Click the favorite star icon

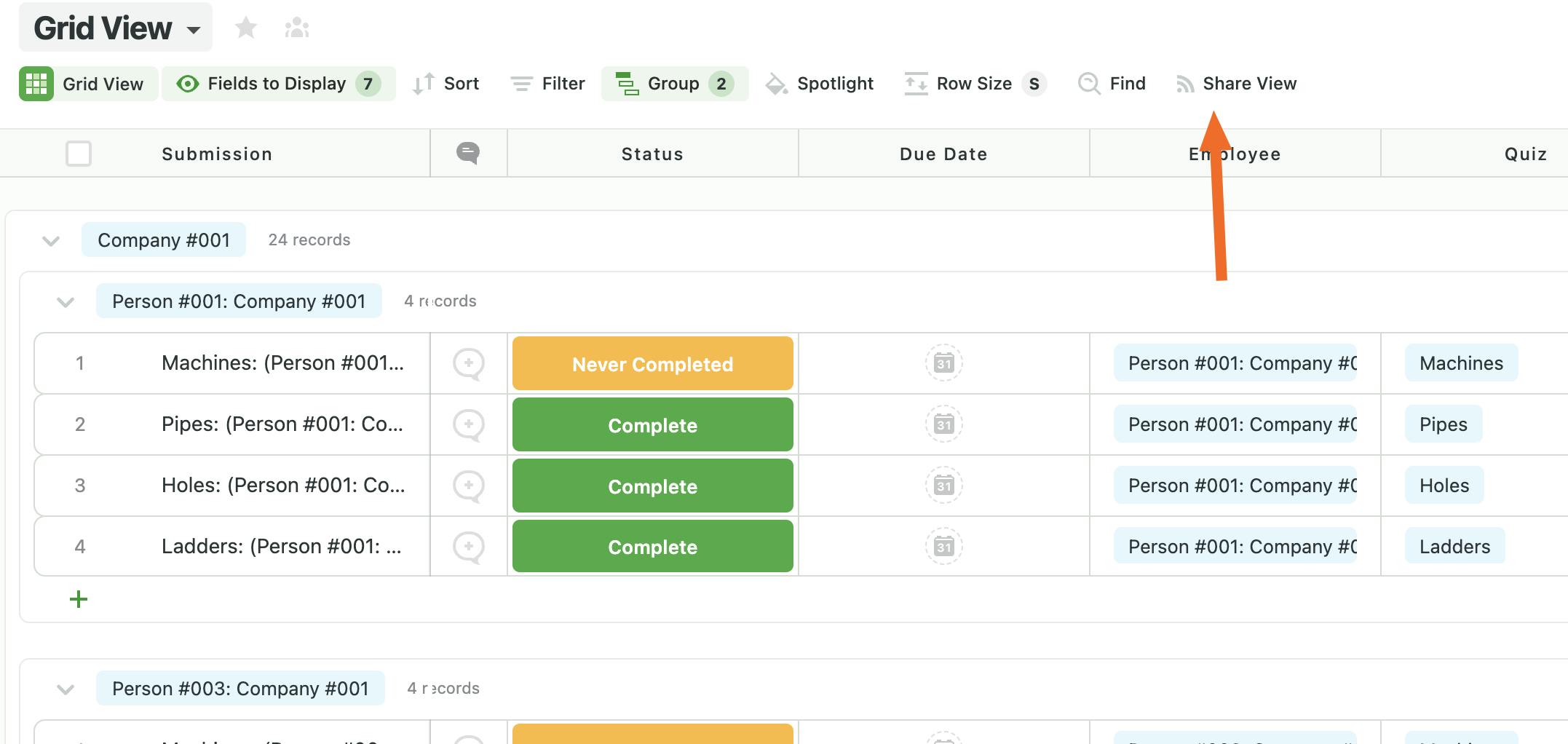[x=246, y=28]
